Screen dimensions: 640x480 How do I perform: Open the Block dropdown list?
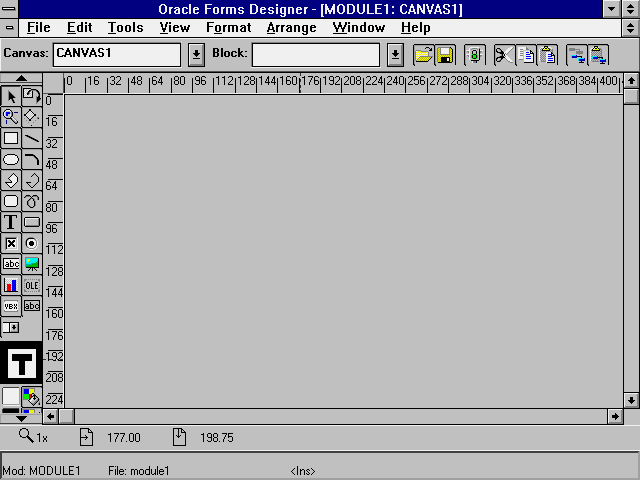[x=395, y=54]
